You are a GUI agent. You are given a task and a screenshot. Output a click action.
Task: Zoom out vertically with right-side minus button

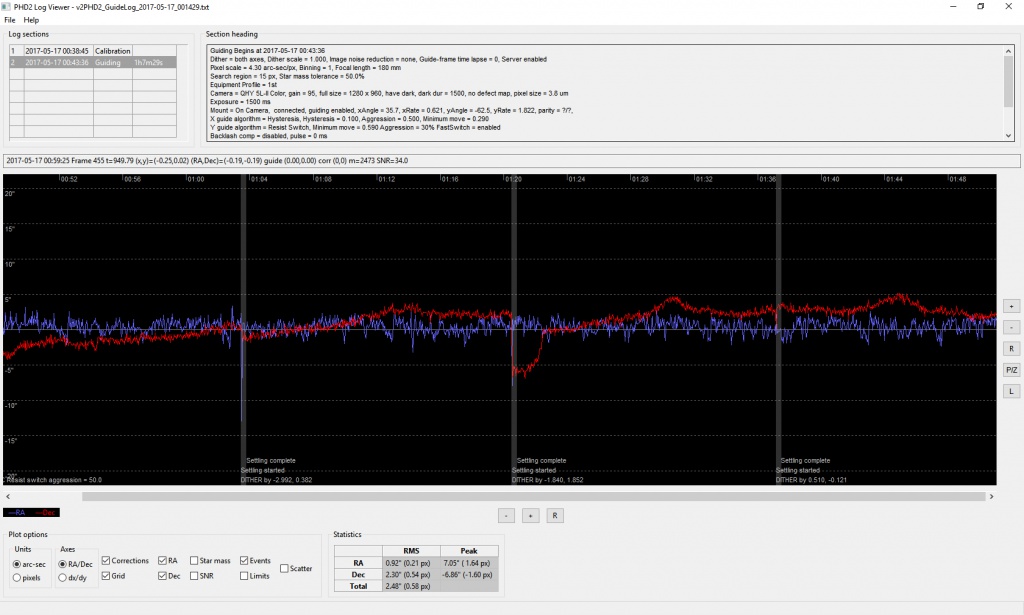coord(1012,327)
